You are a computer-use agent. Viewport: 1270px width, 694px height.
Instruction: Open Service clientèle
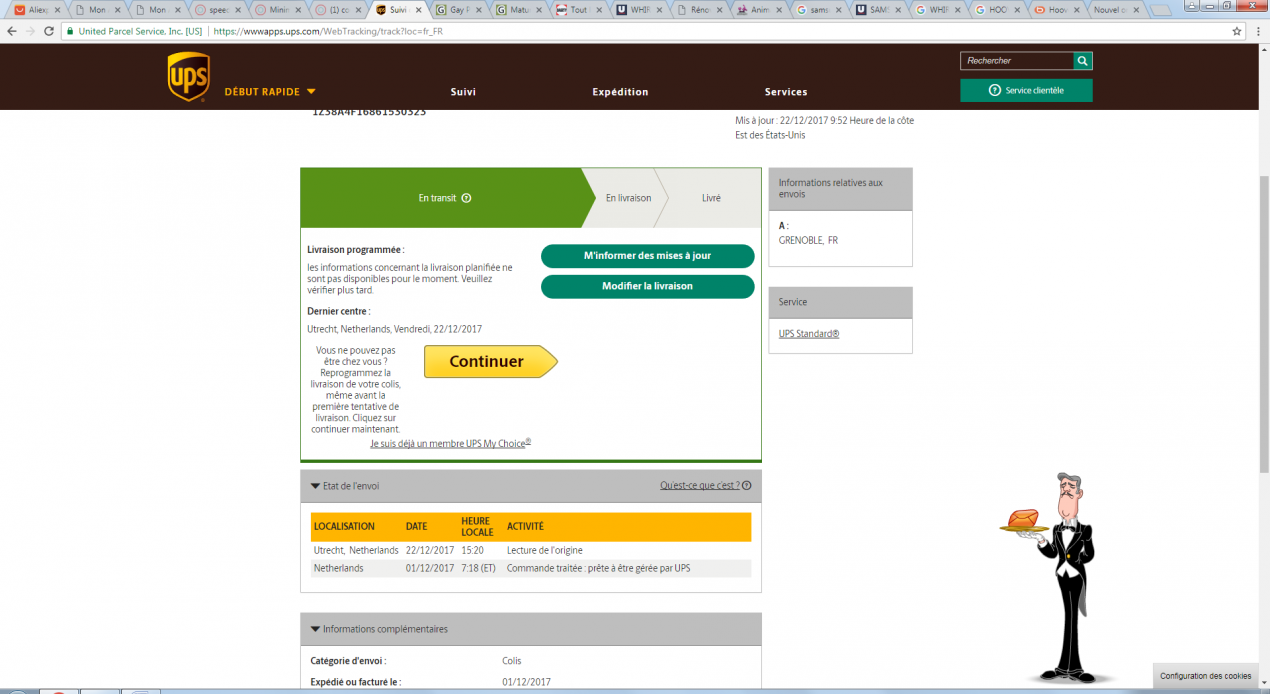click(1026, 90)
